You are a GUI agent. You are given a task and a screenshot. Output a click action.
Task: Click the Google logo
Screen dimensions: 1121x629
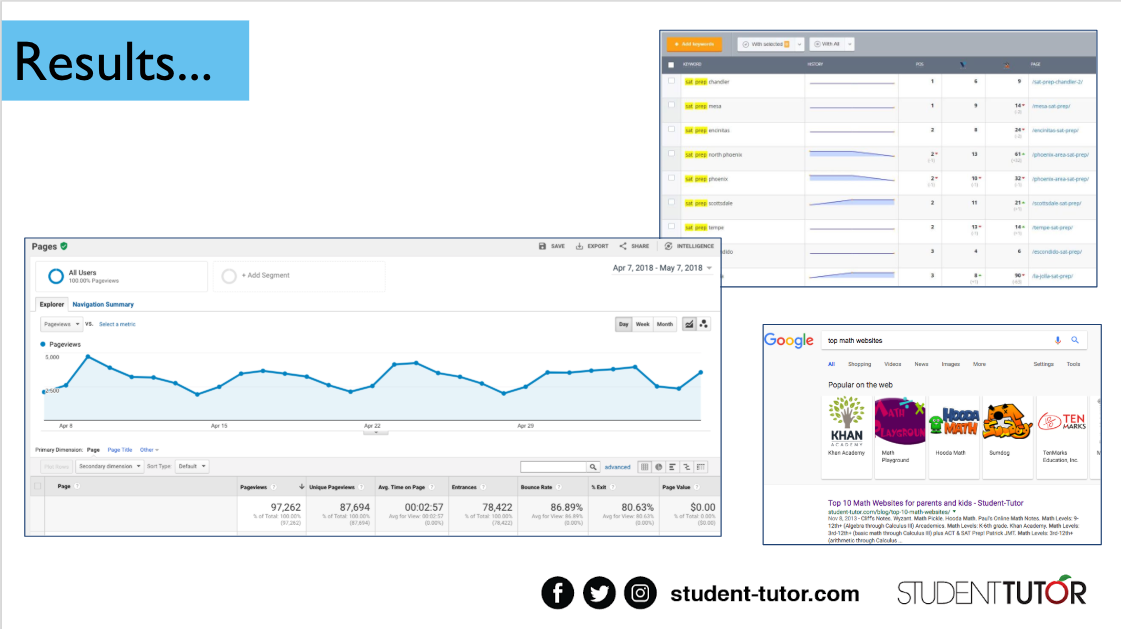[x=789, y=340]
